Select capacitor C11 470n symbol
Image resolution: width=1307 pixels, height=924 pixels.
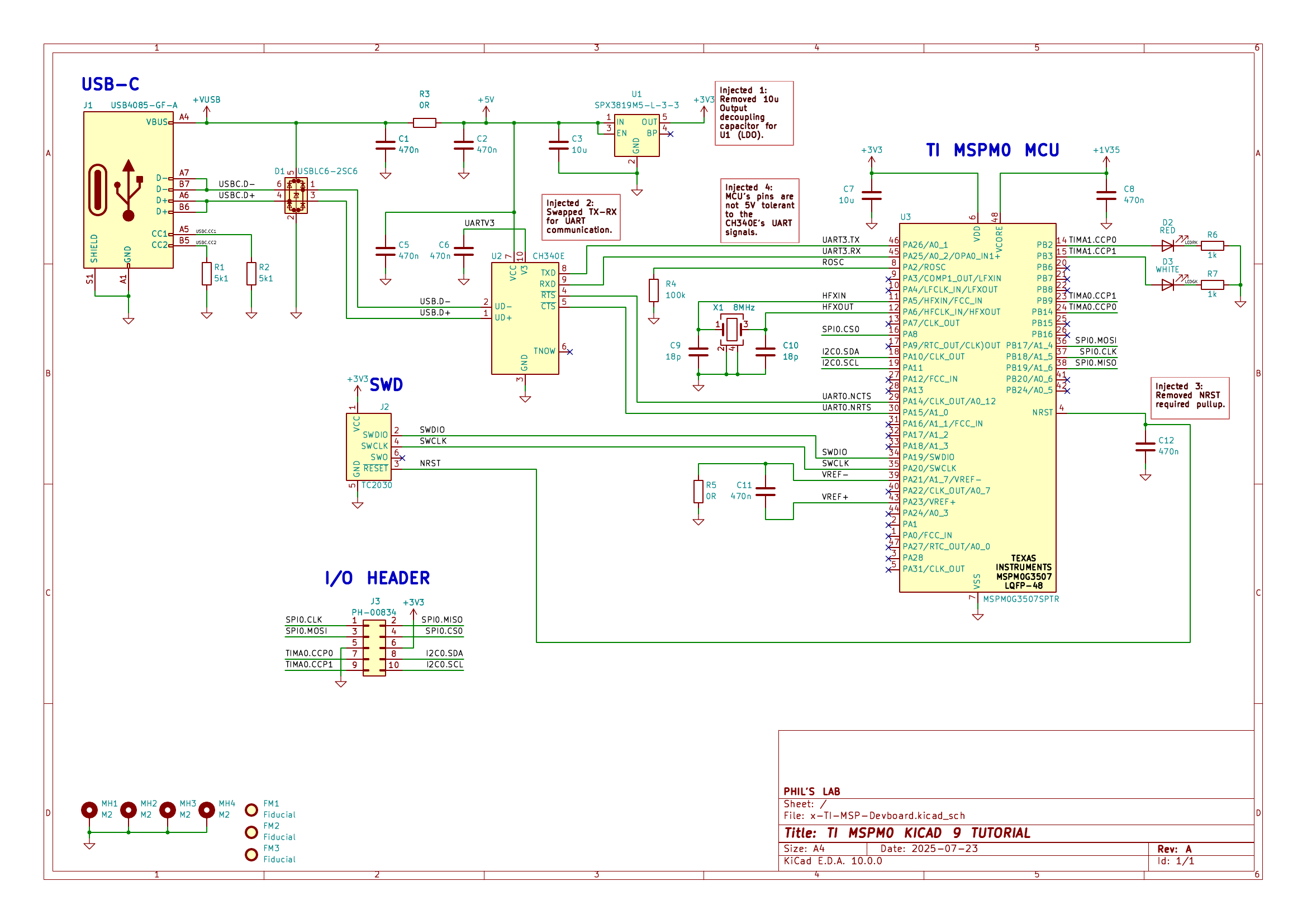[x=766, y=491]
